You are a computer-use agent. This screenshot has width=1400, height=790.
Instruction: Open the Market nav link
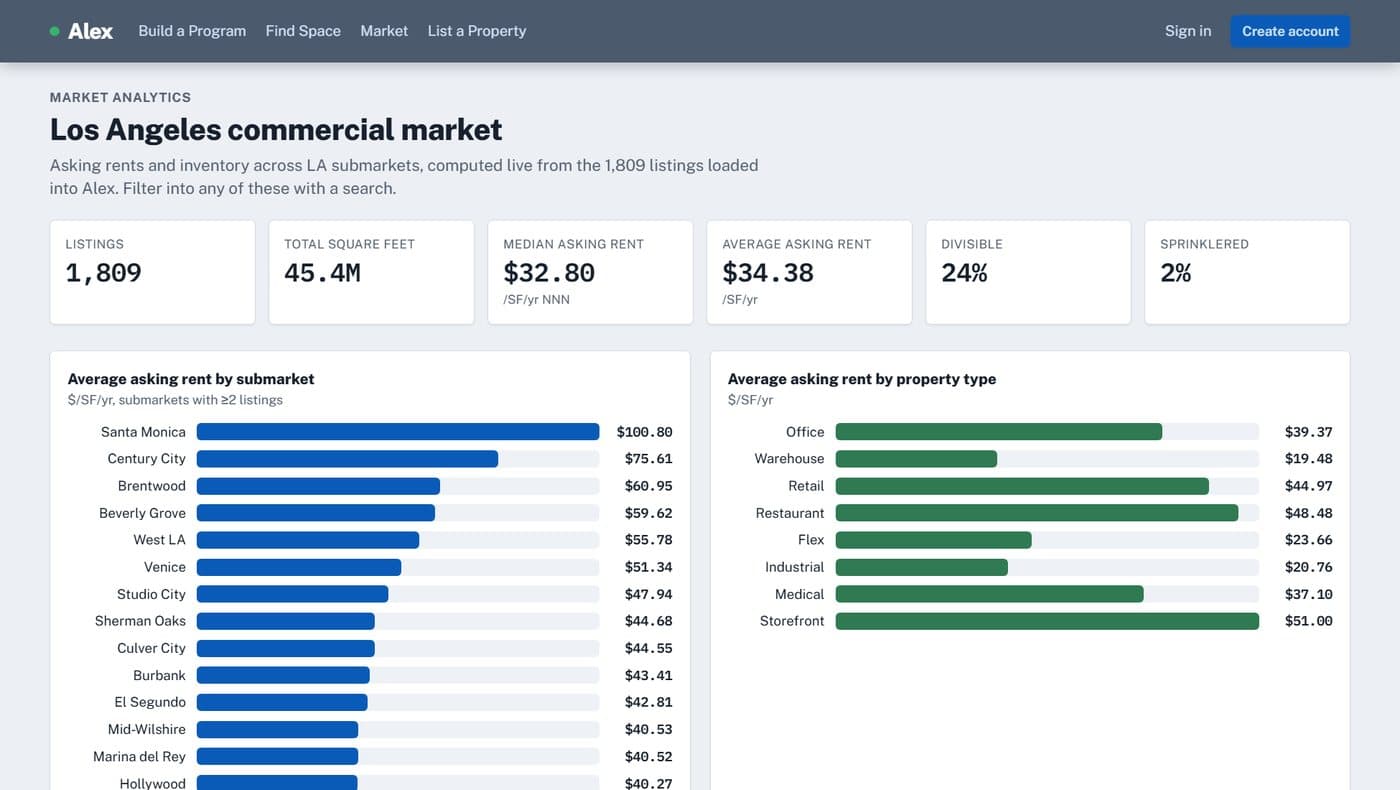click(x=384, y=31)
